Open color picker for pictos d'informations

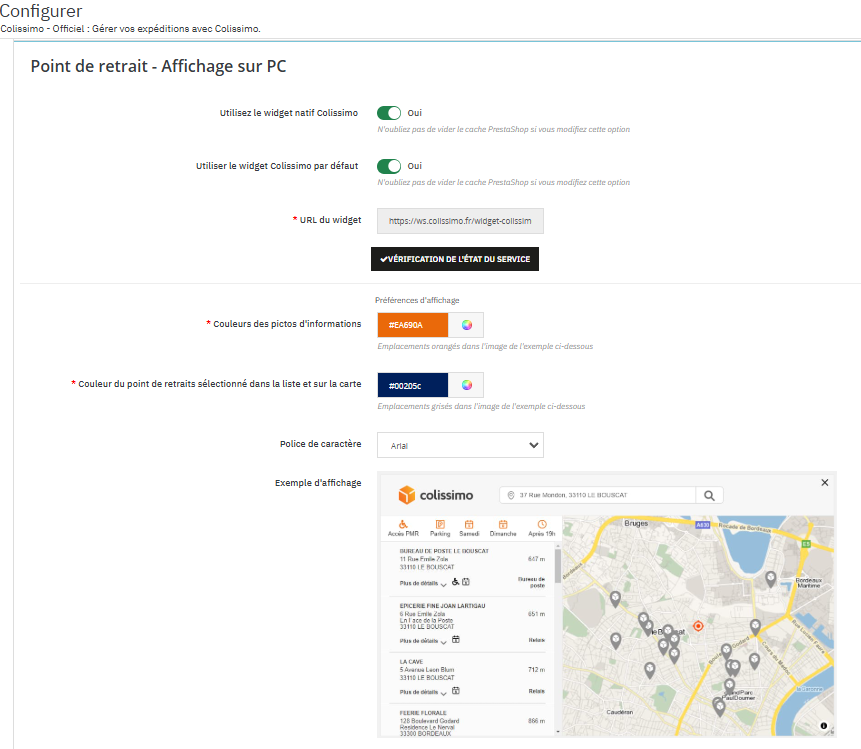[466, 325]
